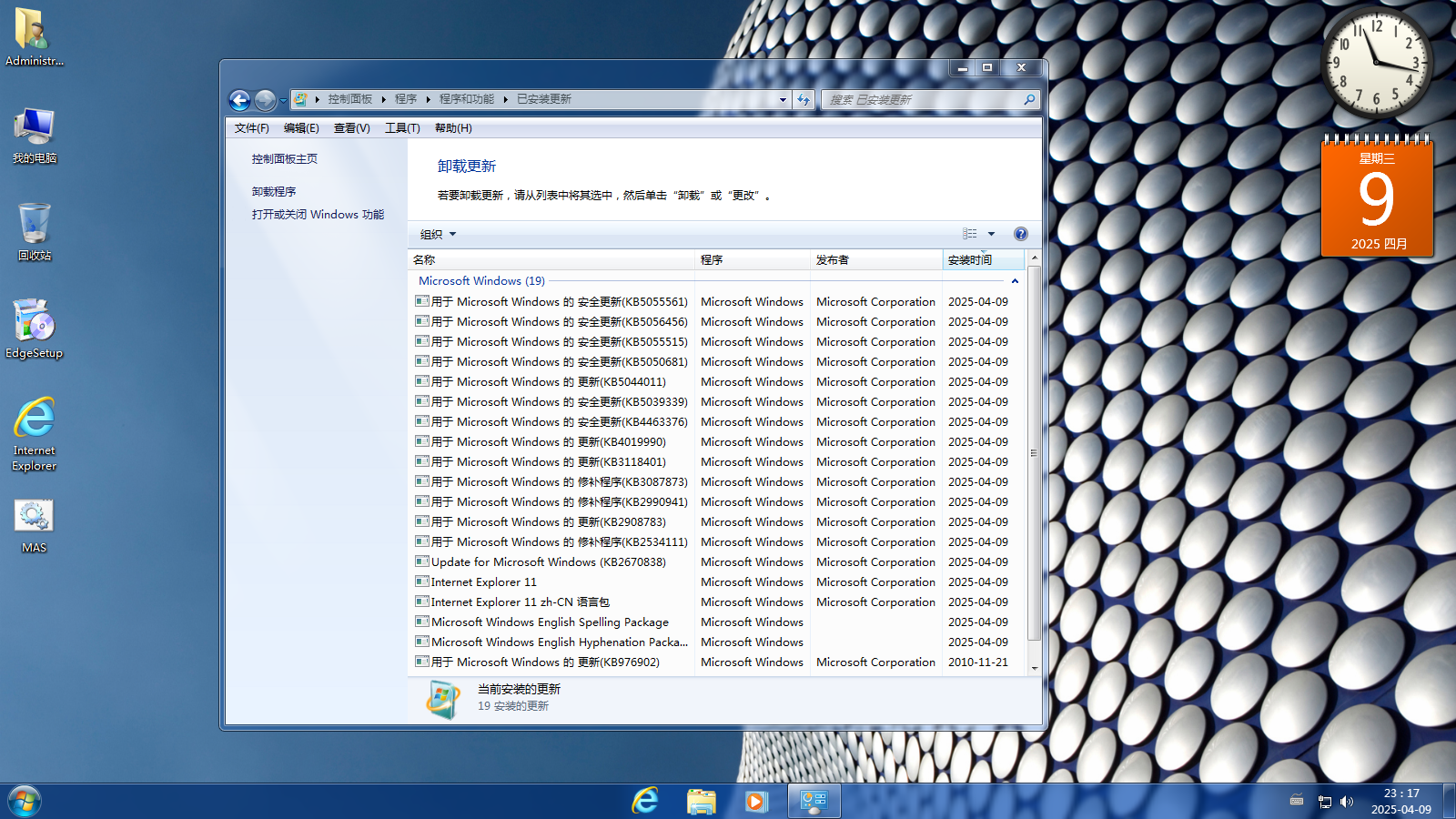Launch the EdgeSetup desktop icon
The image size is (1456, 819).
34,329
